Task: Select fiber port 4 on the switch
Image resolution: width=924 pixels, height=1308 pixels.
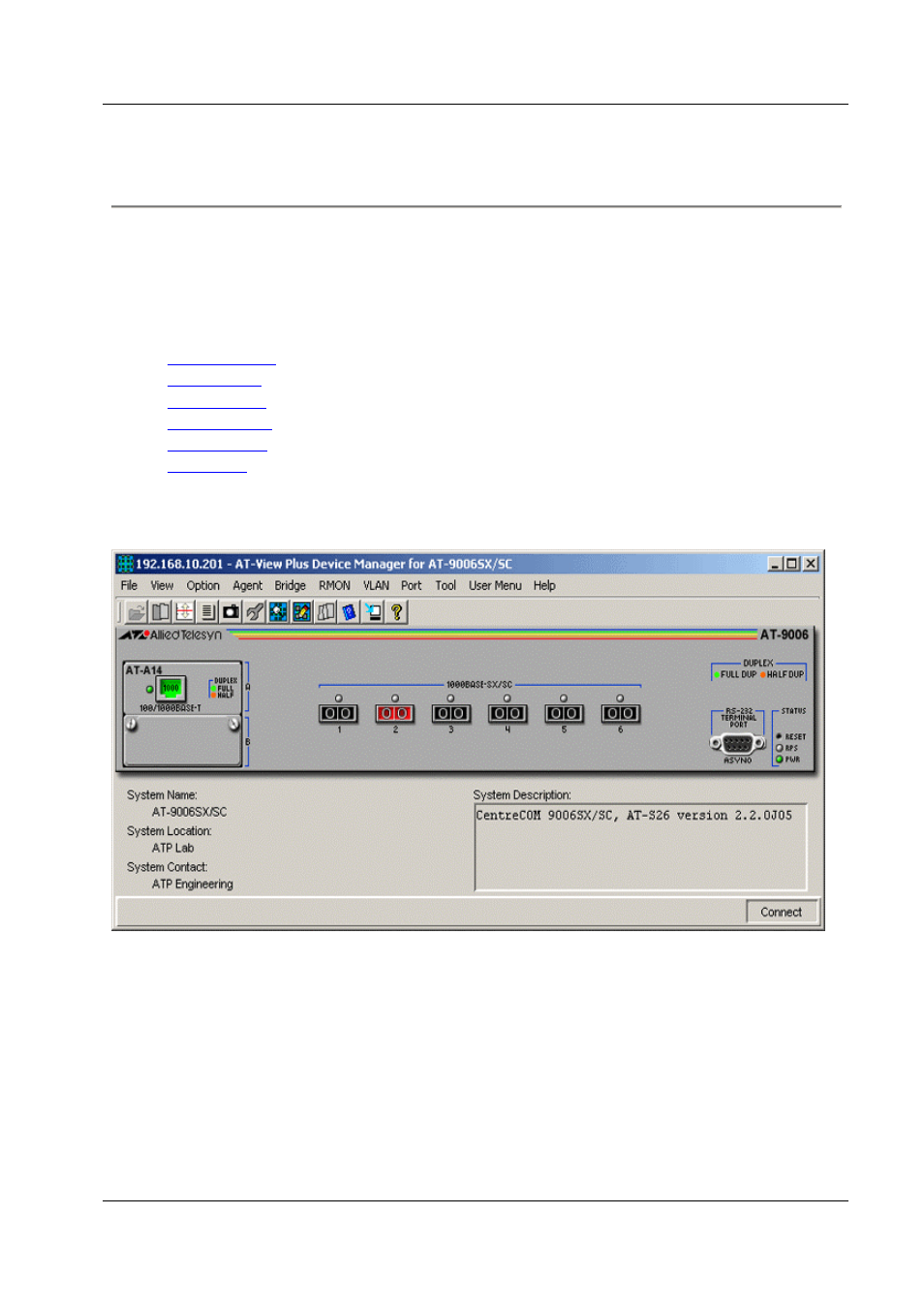Action: pos(508,714)
